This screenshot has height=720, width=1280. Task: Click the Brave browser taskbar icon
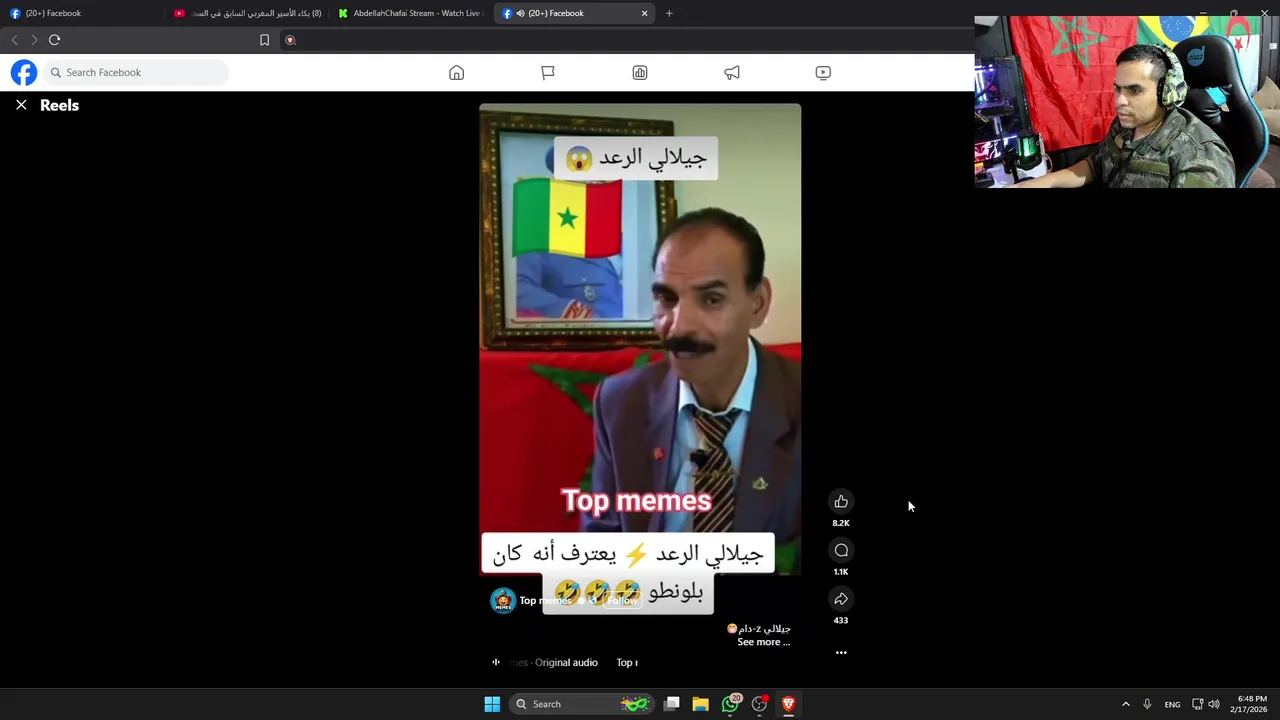click(788, 704)
